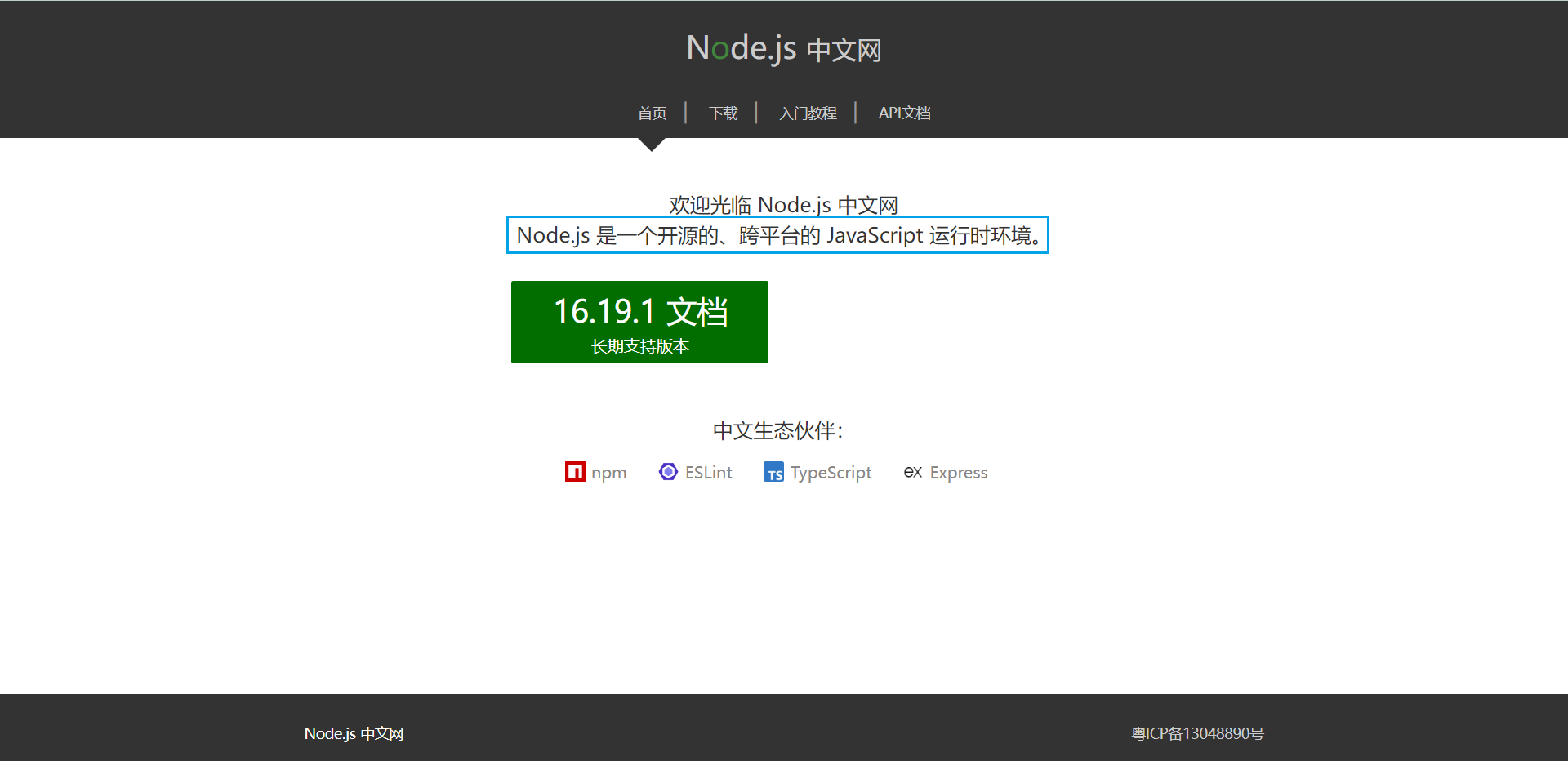This screenshot has height=761, width=1568.
Task: Open the Express partner link text
Action: click(958, 473)
